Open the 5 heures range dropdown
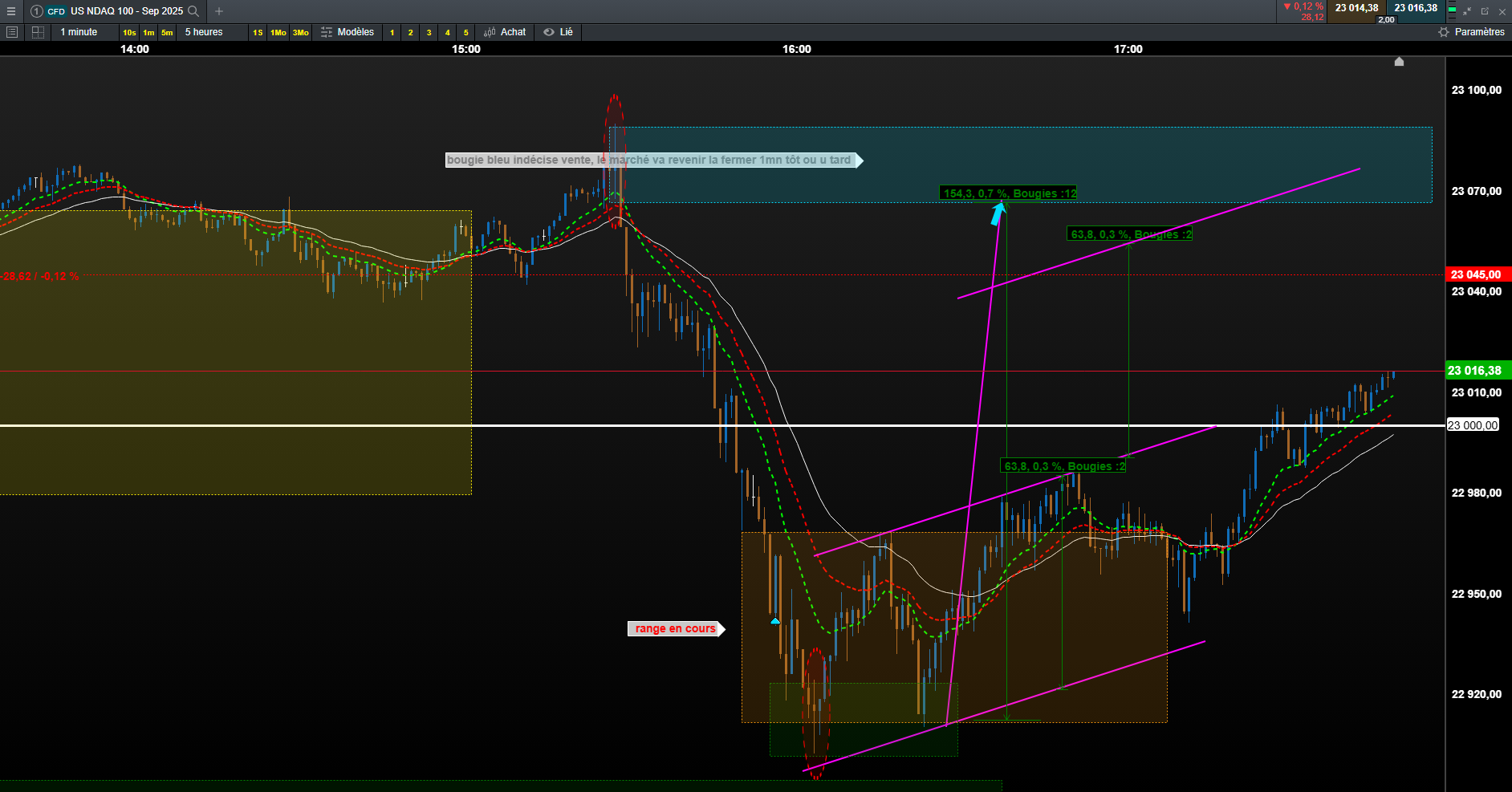1512x792 pixels. tap(204, 32)
